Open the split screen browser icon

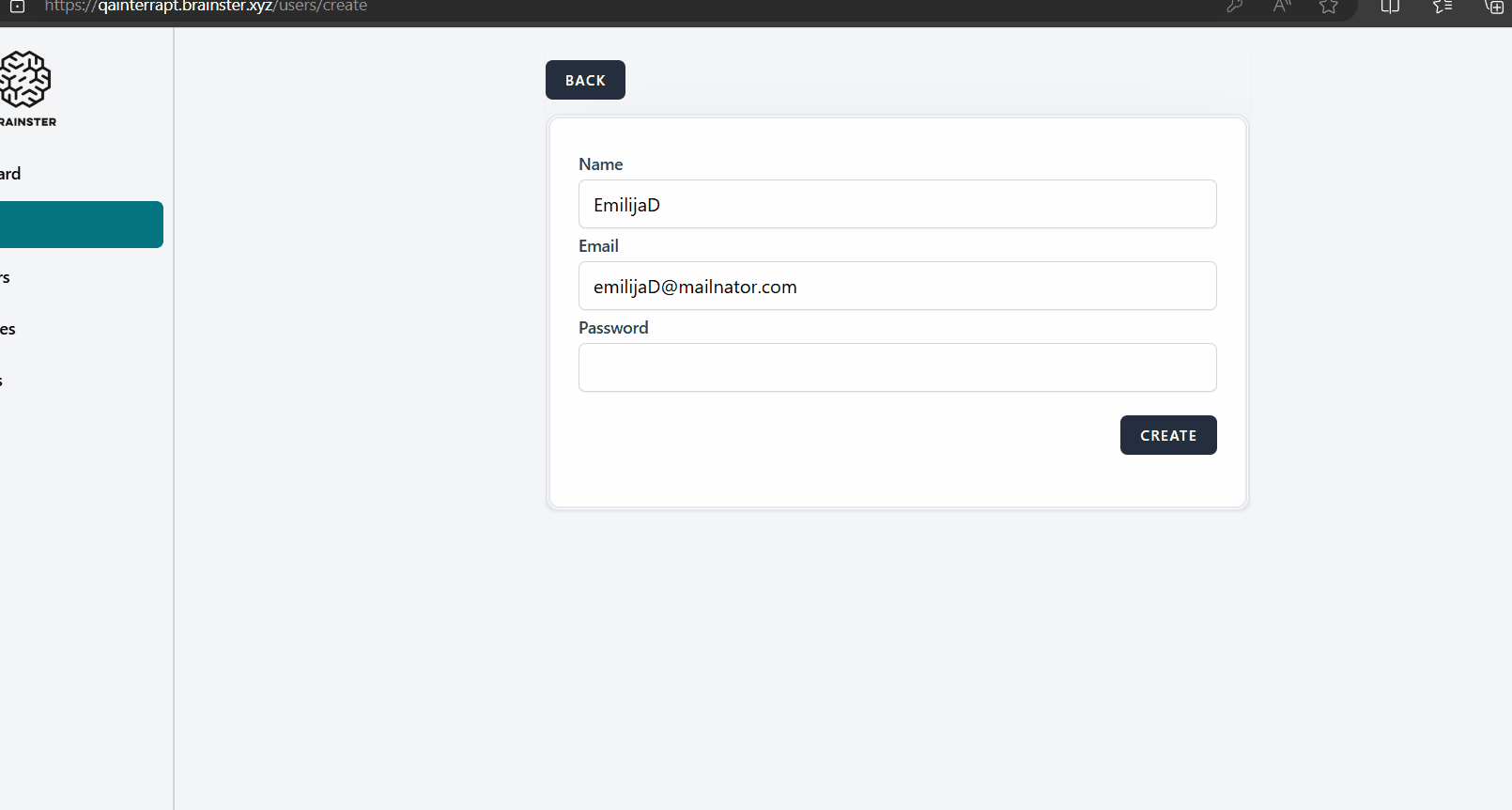pos(1390,7)
